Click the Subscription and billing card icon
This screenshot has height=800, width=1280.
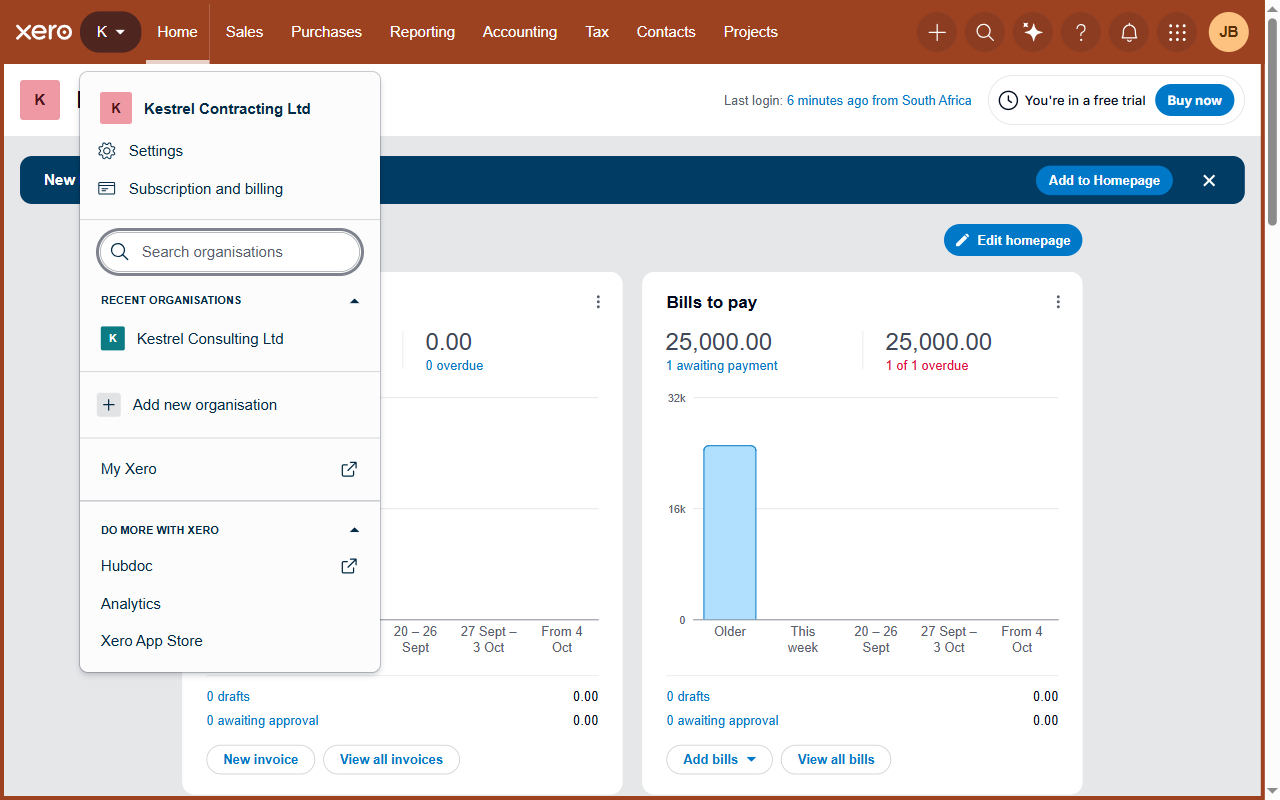(x=107, y=189)
